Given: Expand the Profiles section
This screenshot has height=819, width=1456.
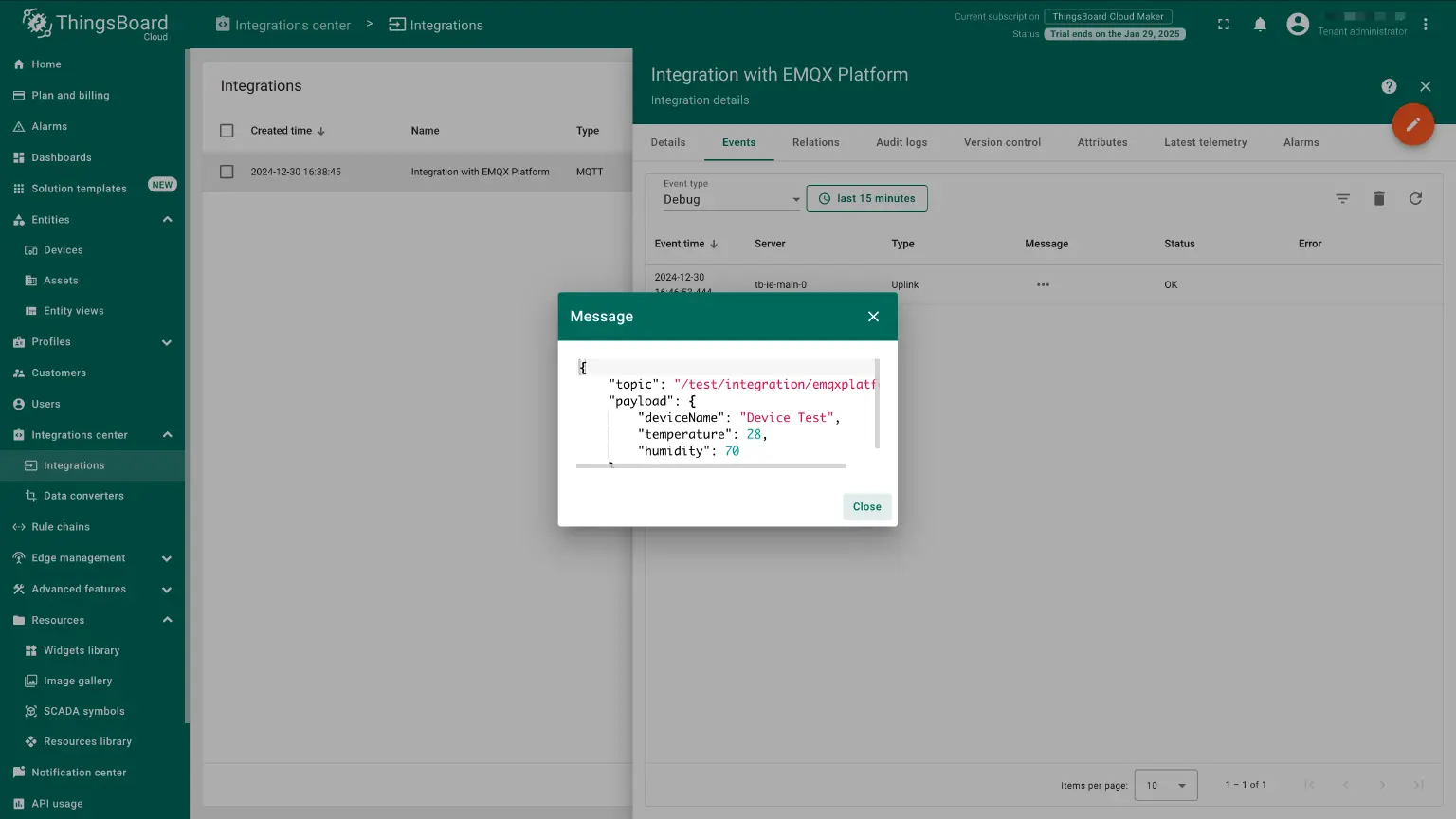Looking at the screenshot, I should (x=167, y=341).
